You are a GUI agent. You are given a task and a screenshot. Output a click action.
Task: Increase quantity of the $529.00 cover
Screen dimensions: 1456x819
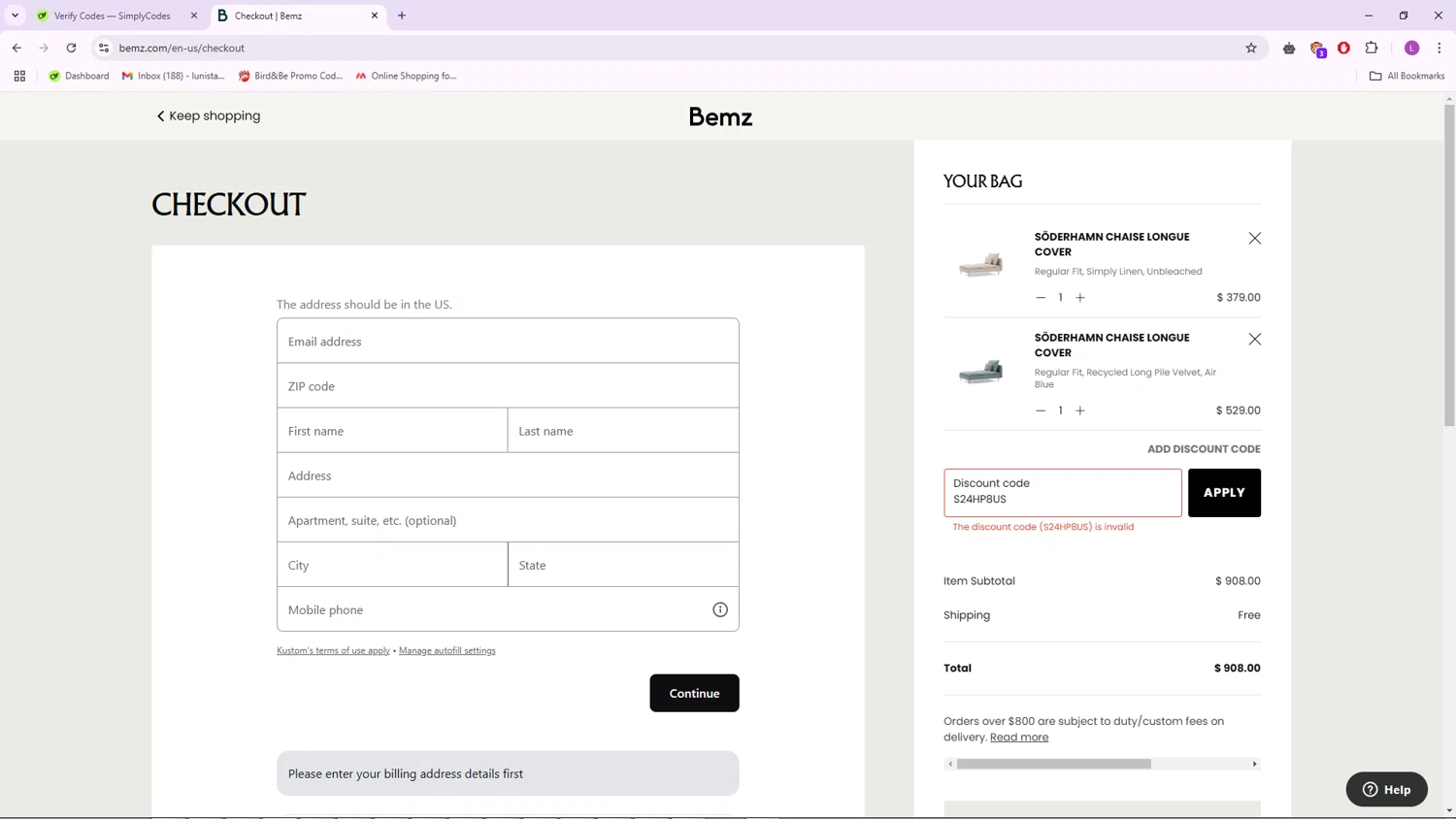pyautogui.click(x=1080, y=410)
